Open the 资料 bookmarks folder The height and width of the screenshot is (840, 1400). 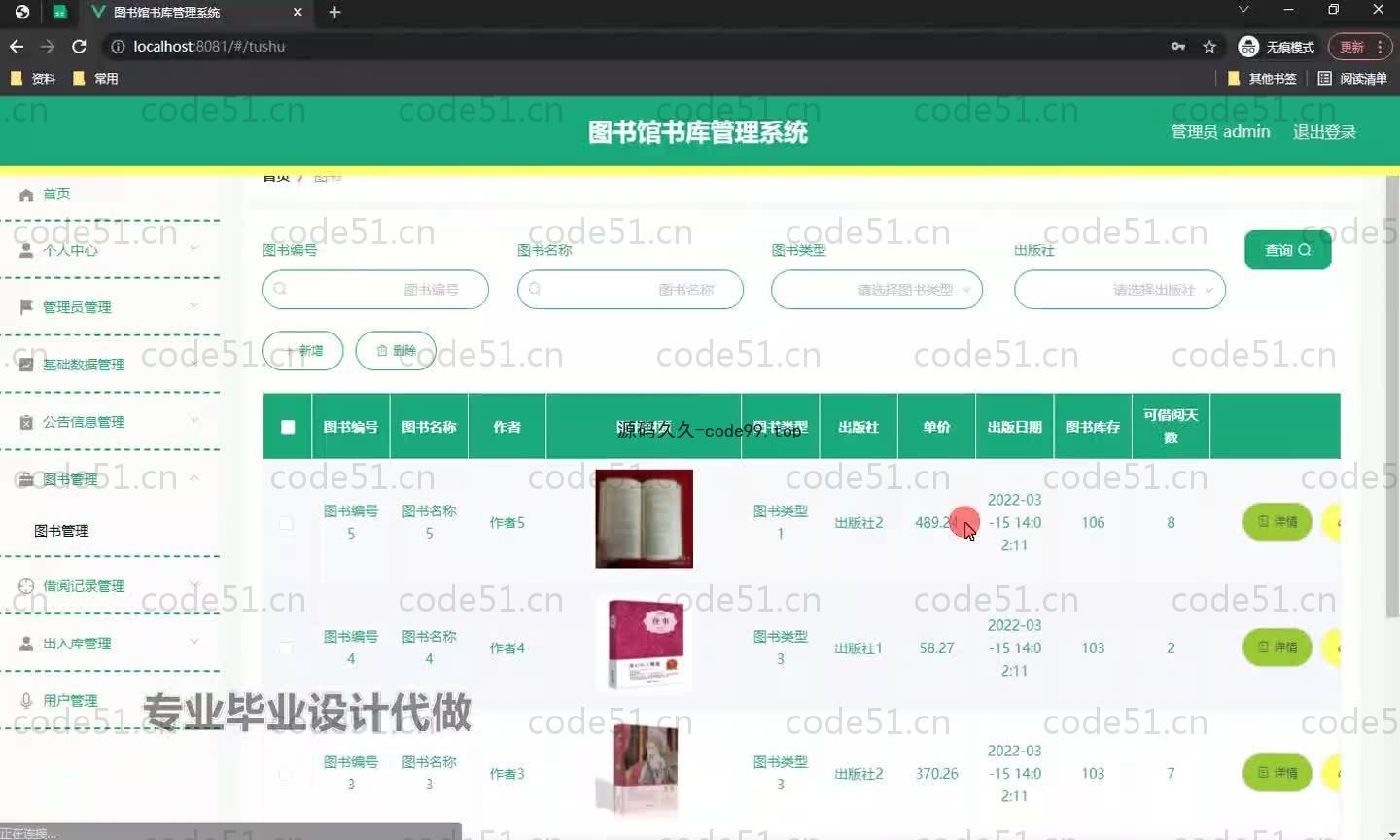pos(33,78)
